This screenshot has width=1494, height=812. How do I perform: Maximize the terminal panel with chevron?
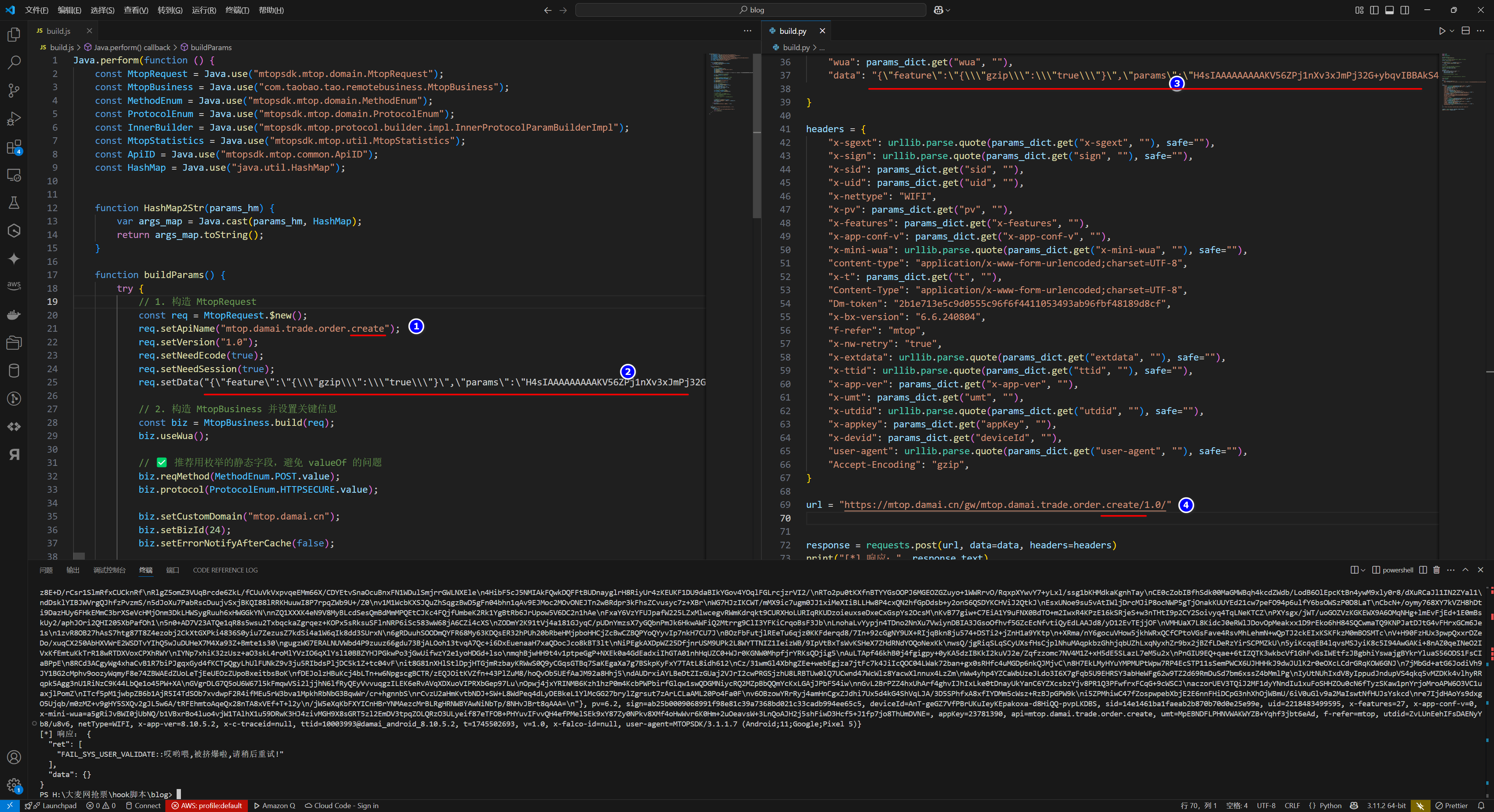pyautogui.click(x=1465, y=570)
